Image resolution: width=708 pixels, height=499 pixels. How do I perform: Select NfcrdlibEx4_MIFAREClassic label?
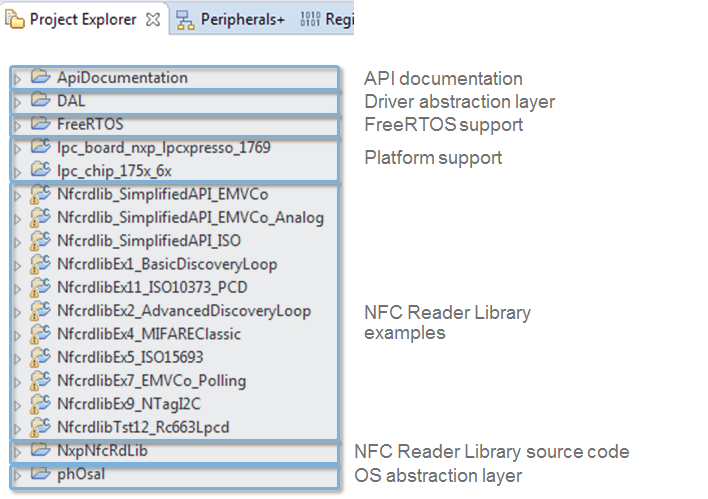[149, 334]
